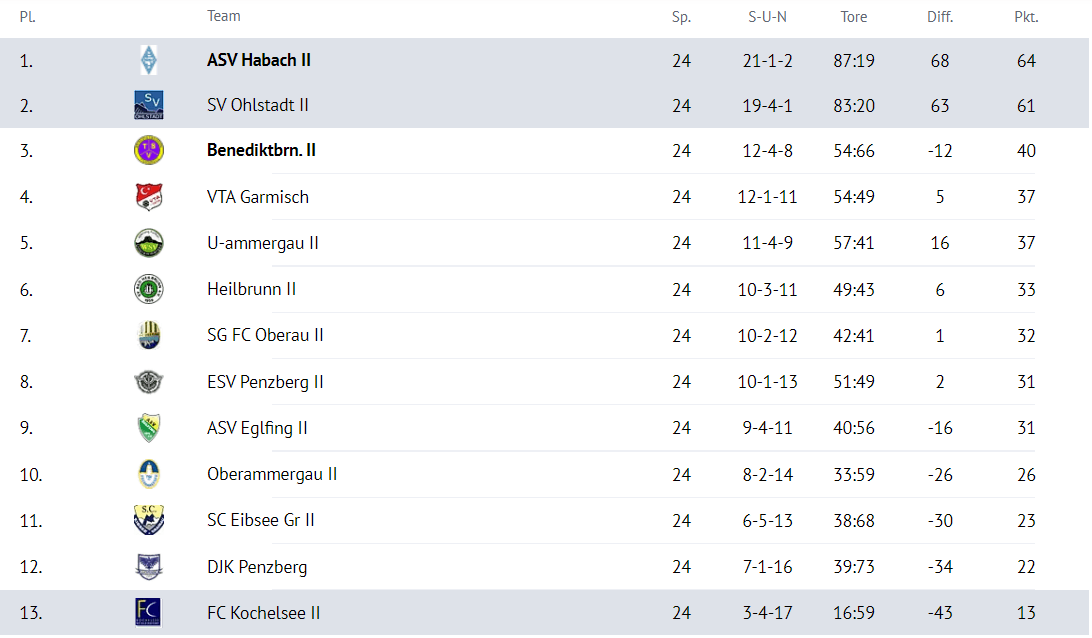1092x638 pixels.
Task: Click the ESV Penzberg II club logo
Action: (149, 382)
